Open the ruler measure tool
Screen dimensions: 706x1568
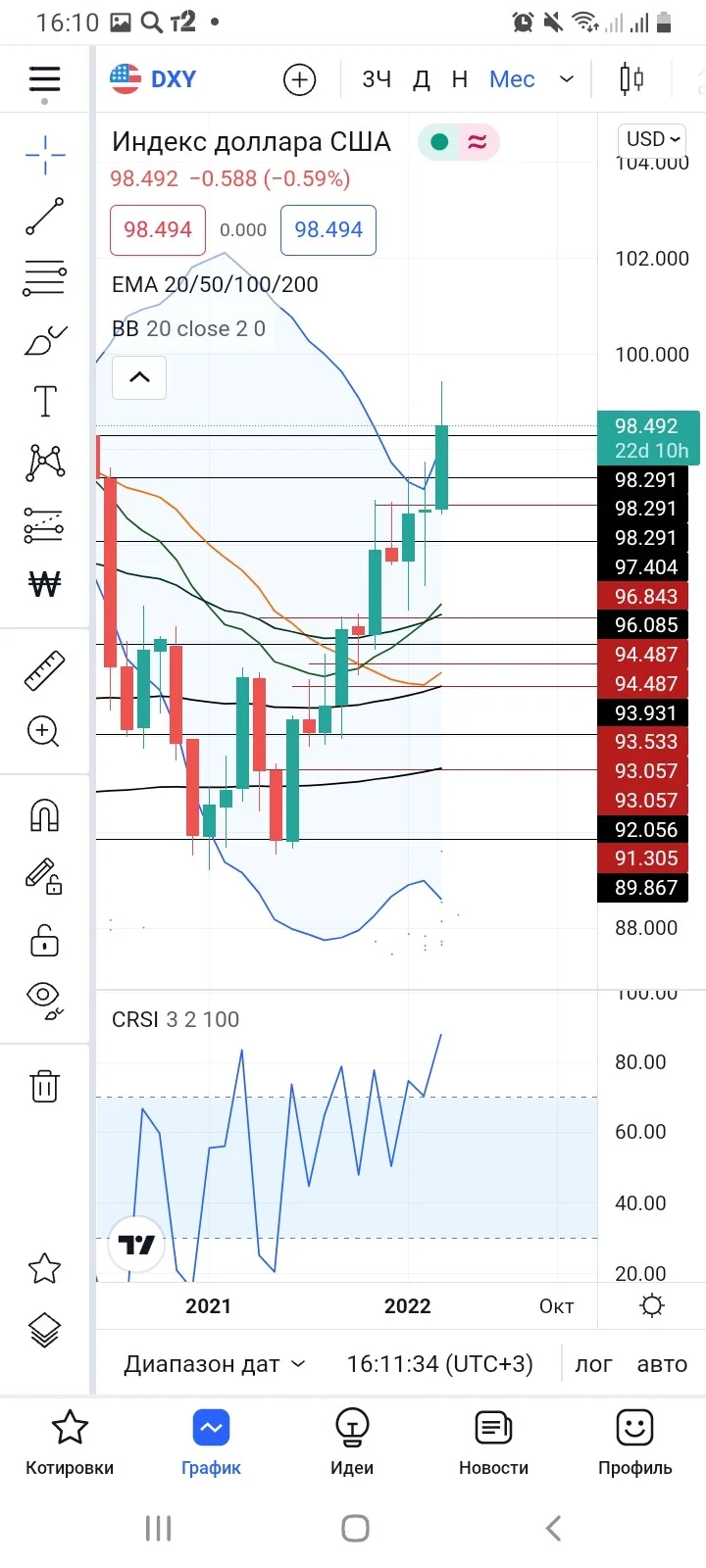(x=44, y=670)
